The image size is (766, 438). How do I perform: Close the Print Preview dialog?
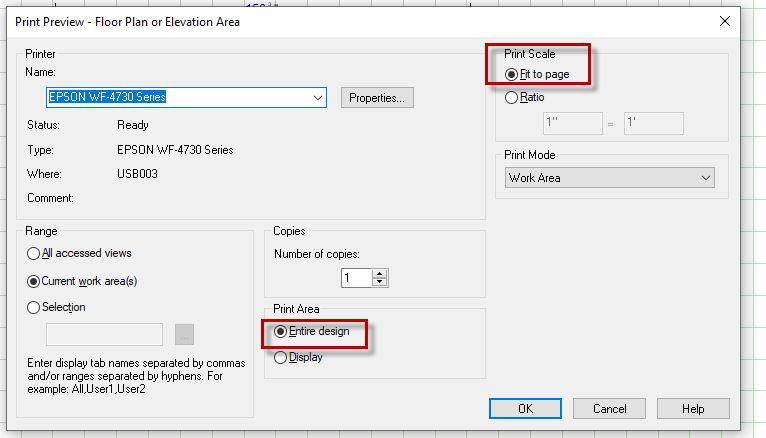[723, 21]
